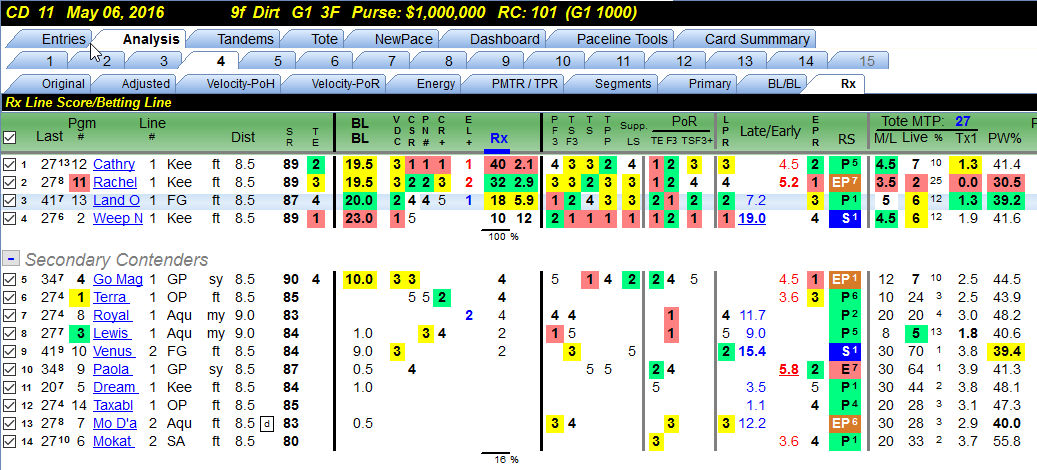Click the RS column header
This screenshot has width=1037, height=470.
[x=847, y=138]
